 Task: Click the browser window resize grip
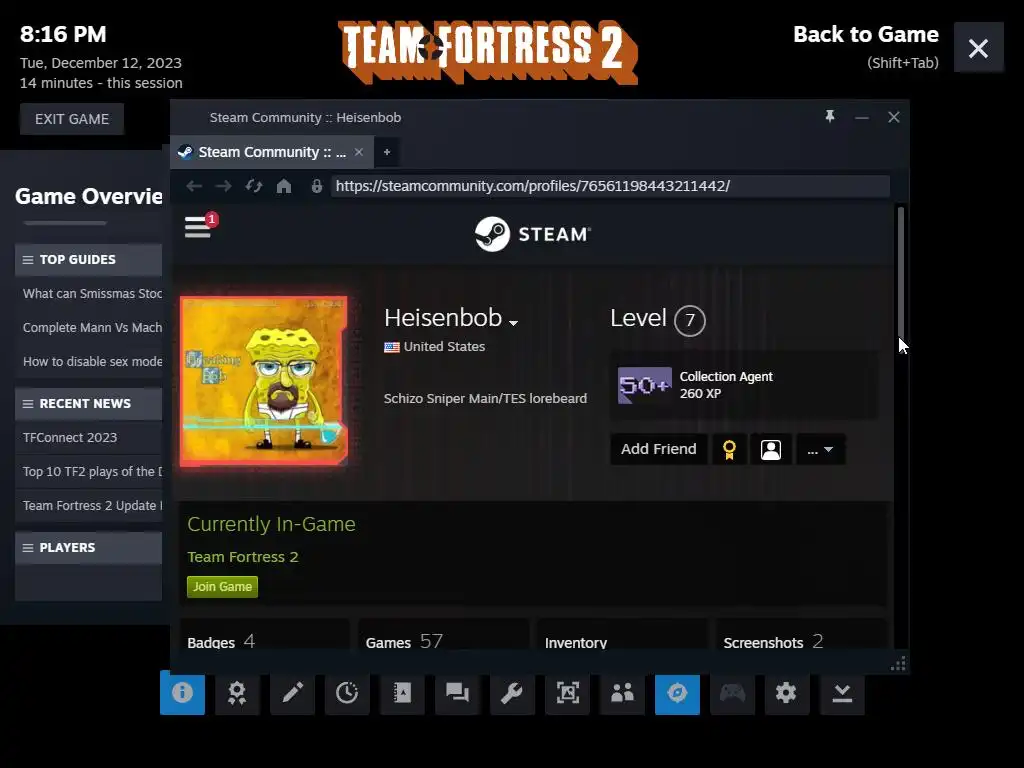click(899, 664)
